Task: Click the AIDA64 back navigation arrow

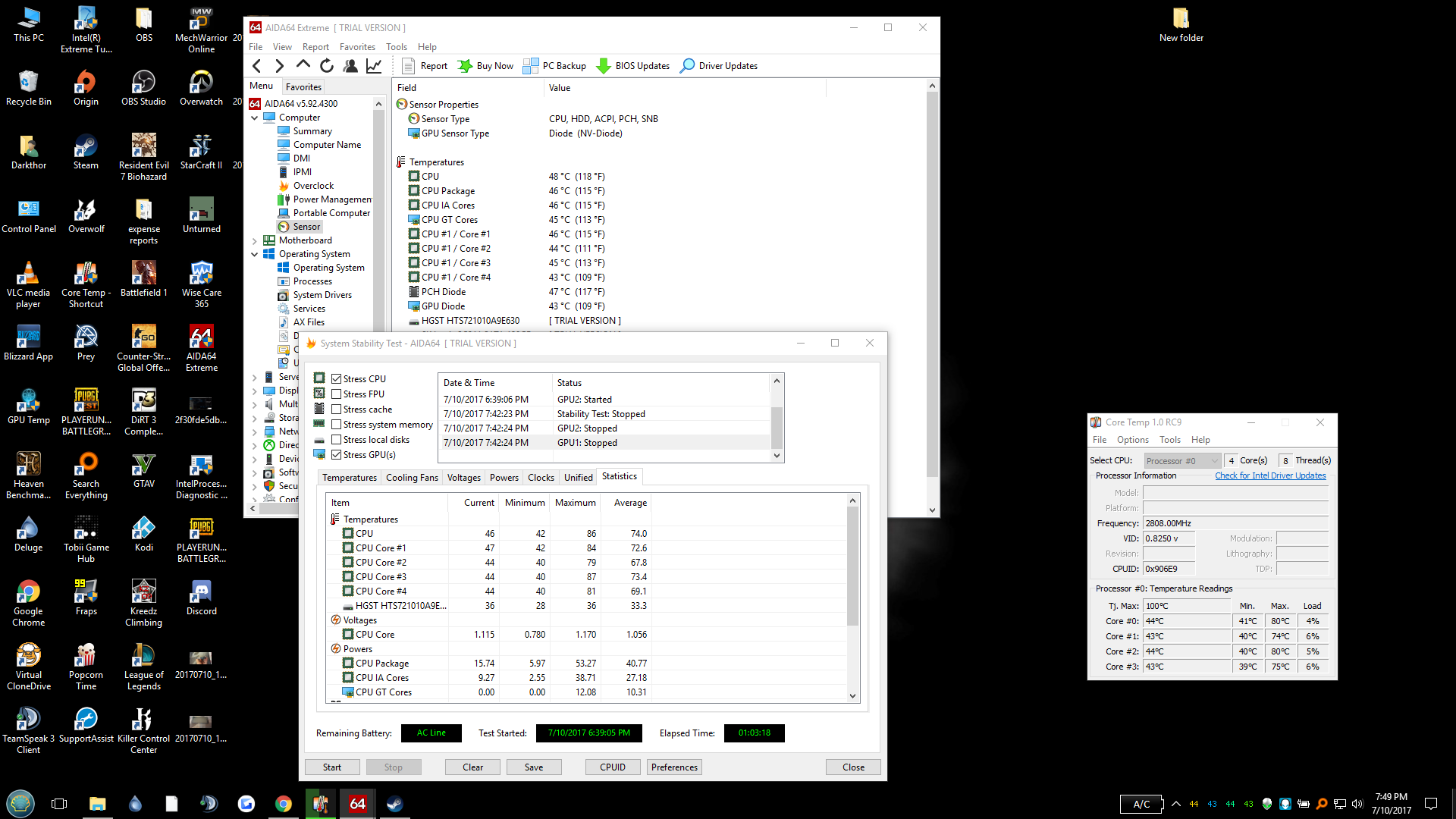Action: coord(257,66)
